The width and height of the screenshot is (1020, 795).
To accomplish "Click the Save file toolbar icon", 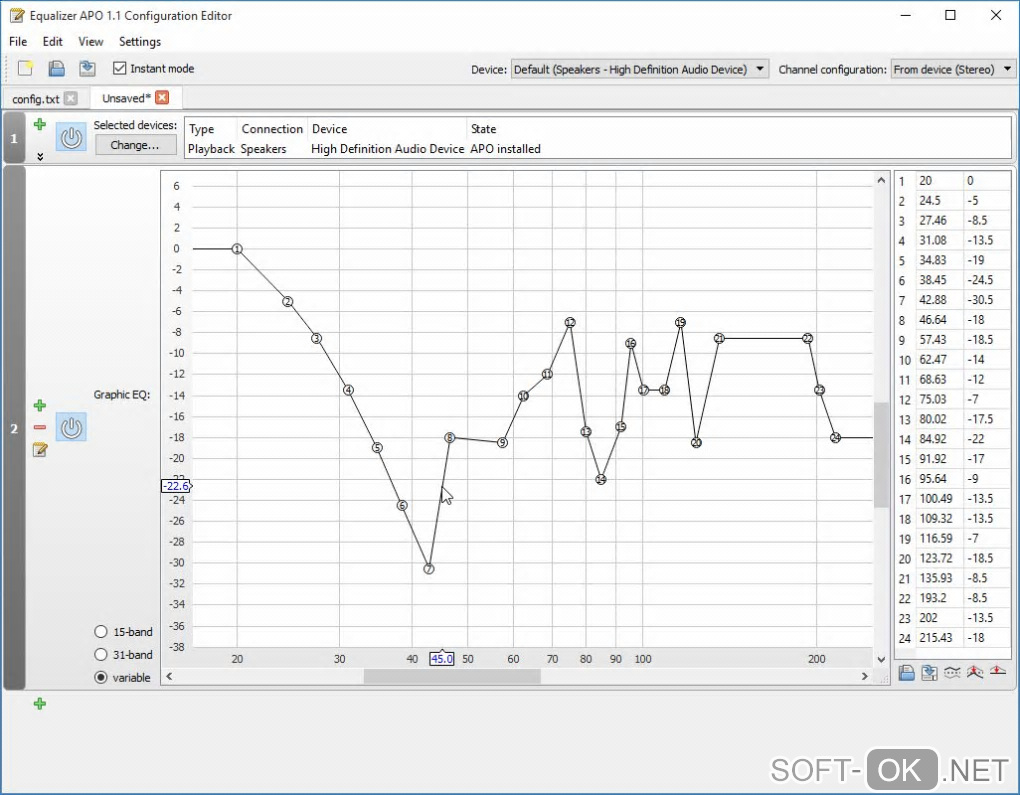I will tap(87, 68).
